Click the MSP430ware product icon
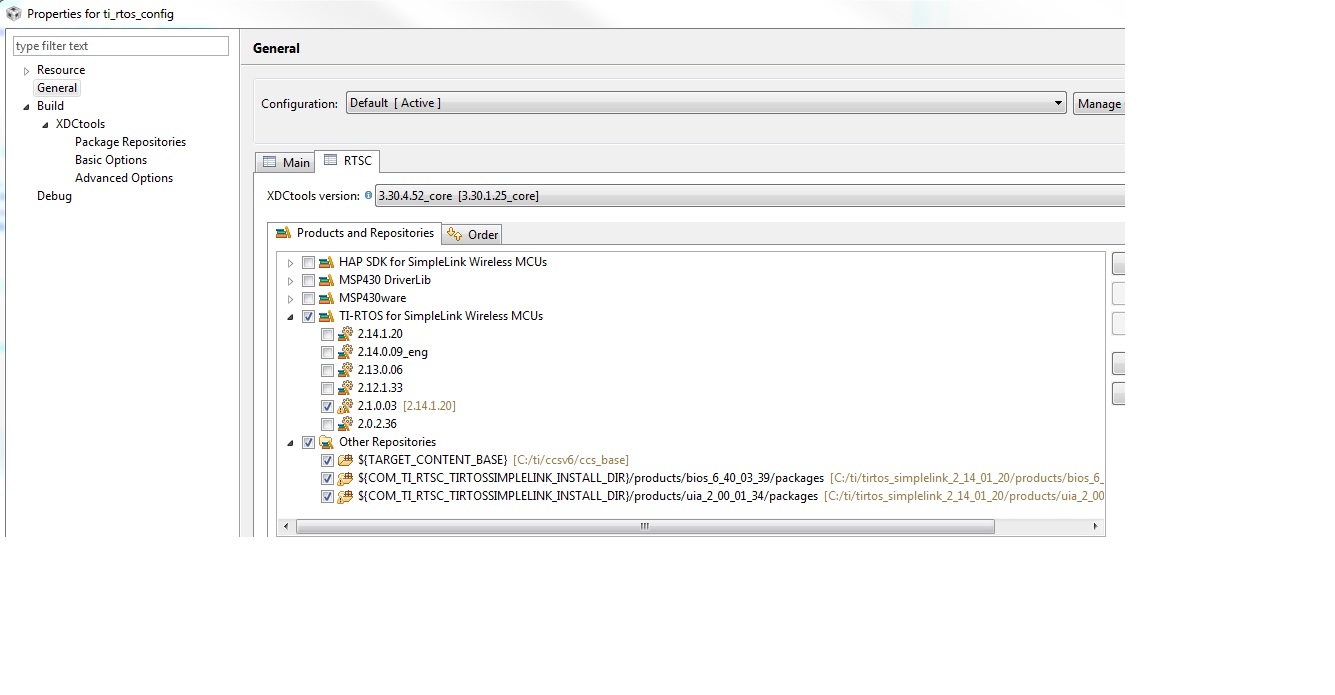Viewport: 1335px width, 695px height. pos(326,298)
